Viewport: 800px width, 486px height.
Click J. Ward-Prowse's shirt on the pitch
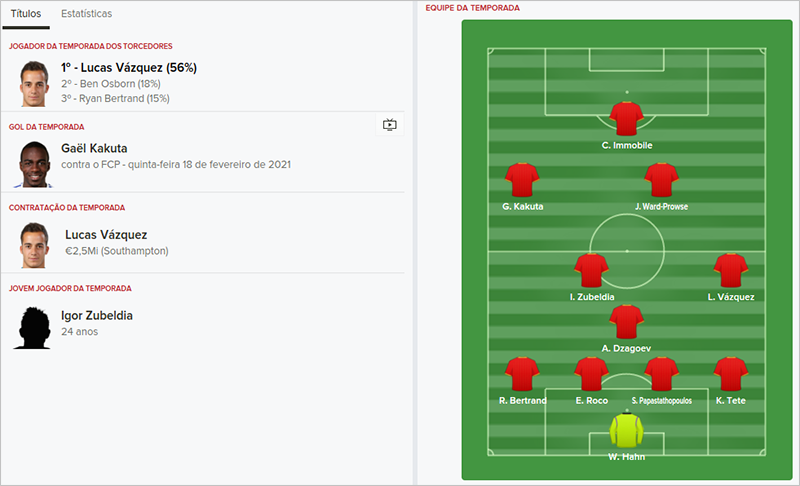[x=661, y=180]
